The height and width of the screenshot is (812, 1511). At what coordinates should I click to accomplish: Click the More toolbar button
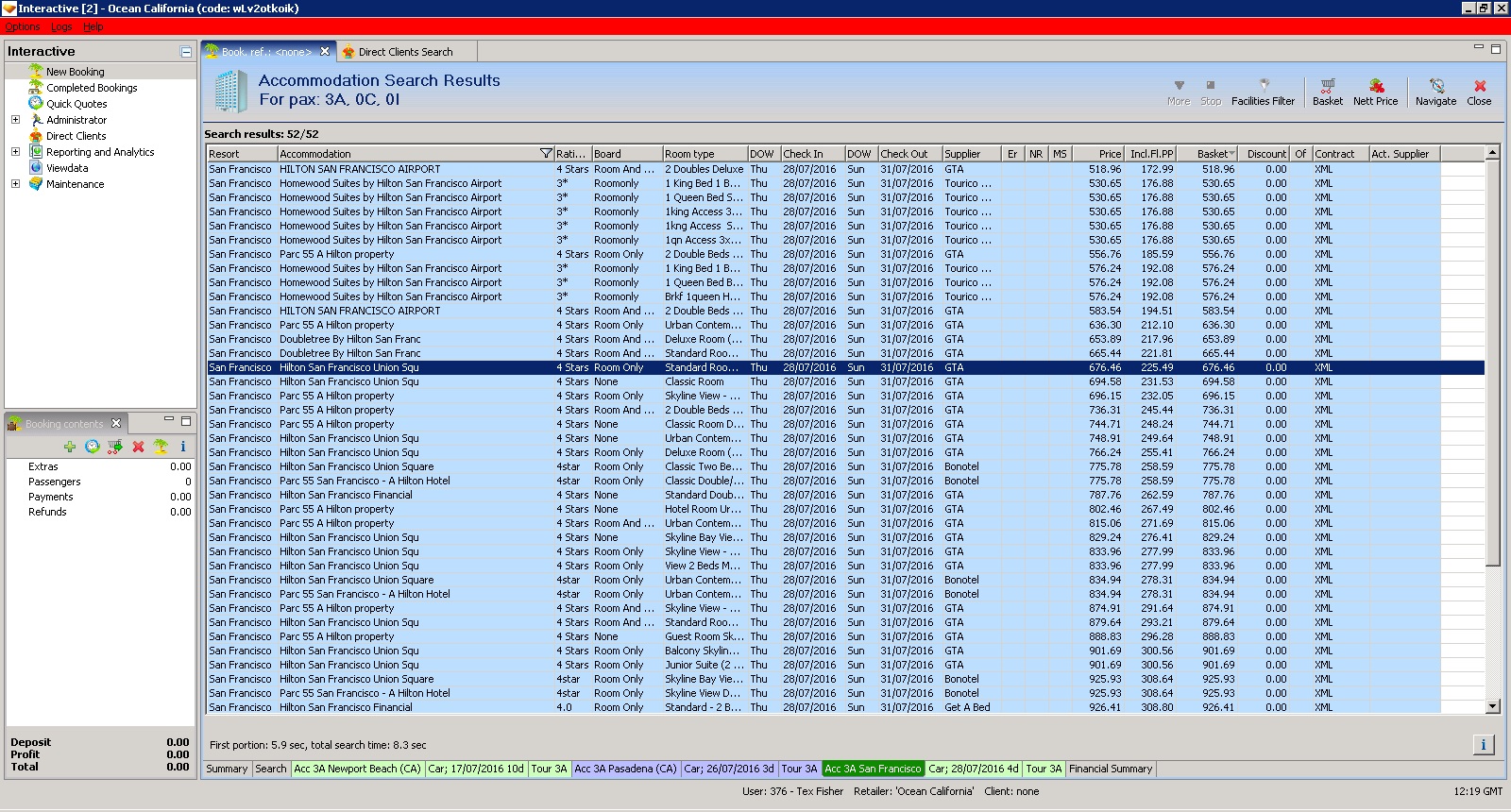tap(1179, 93)
